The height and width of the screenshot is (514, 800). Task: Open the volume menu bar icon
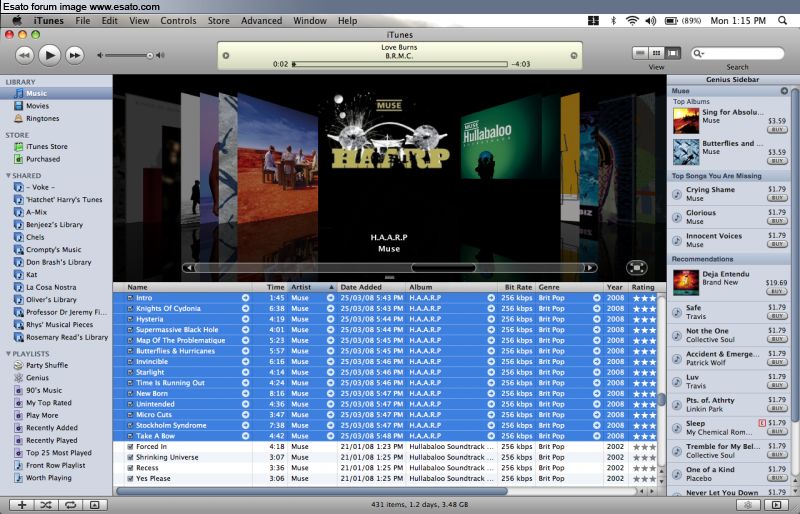click(x=651, y=20)
